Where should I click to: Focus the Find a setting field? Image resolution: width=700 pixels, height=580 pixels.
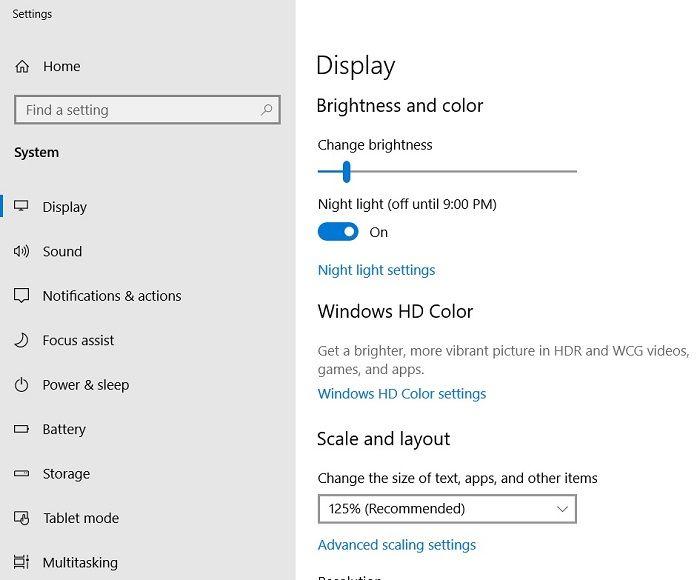pos(147,109)
